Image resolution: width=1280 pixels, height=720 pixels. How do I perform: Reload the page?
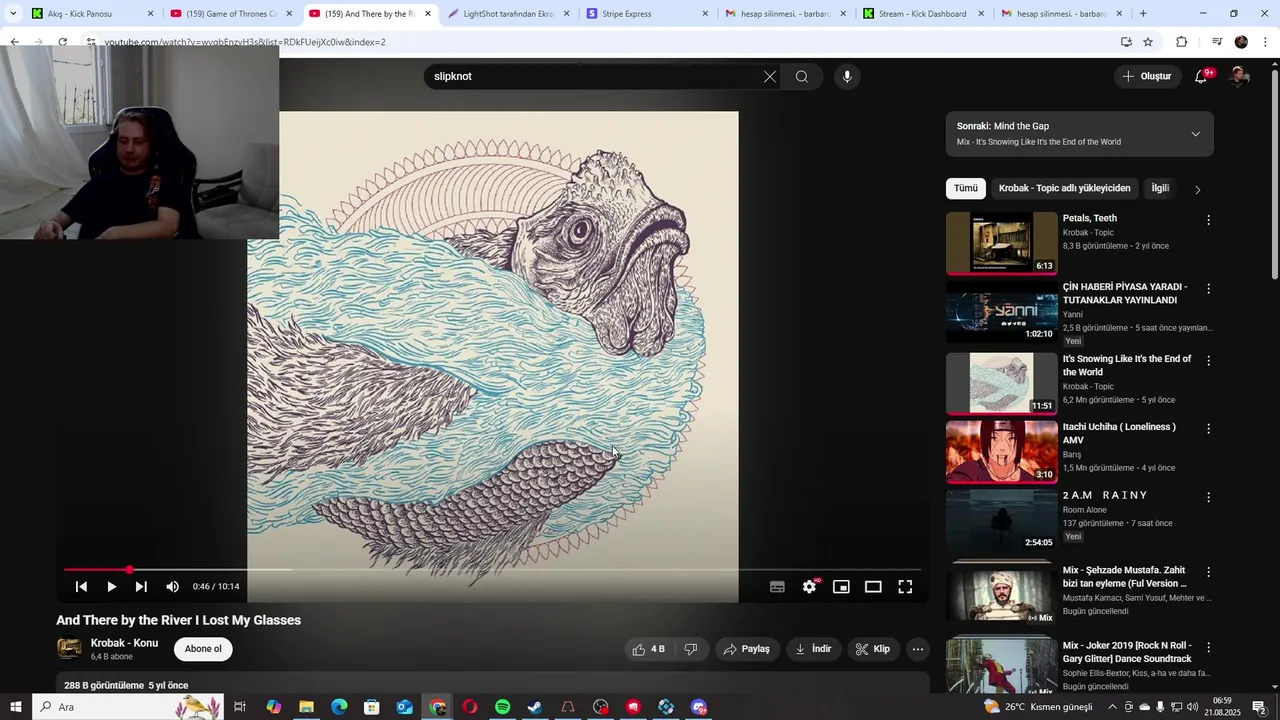click(62, 42)
